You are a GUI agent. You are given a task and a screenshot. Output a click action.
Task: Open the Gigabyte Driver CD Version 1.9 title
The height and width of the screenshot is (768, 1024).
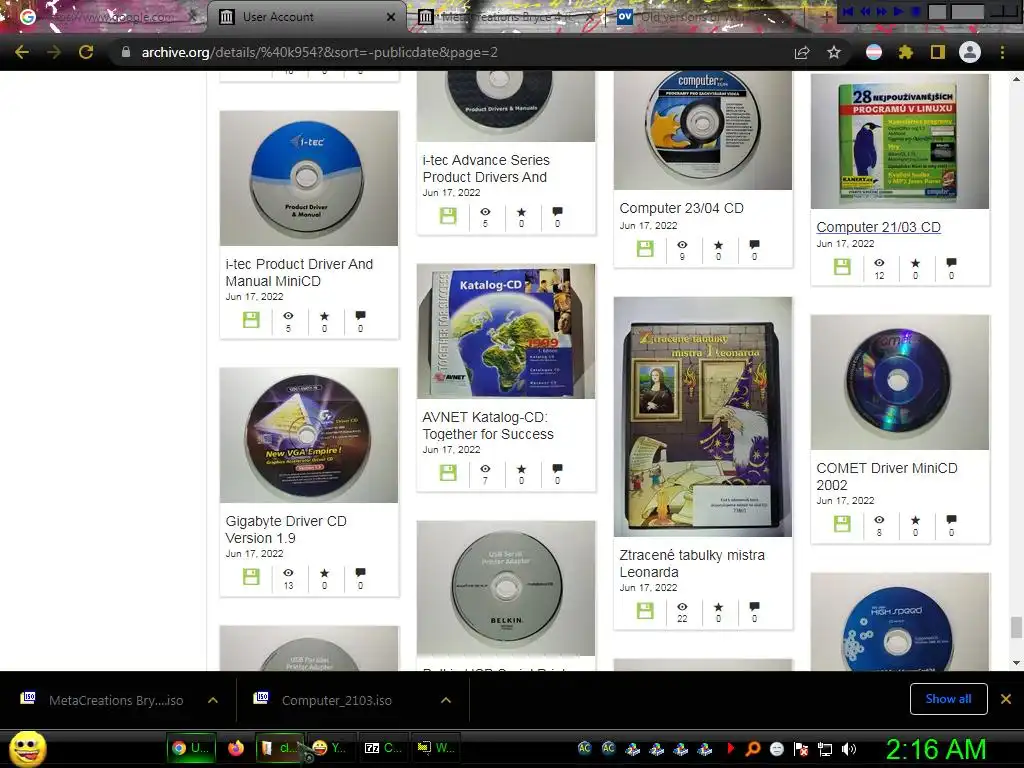286,530
